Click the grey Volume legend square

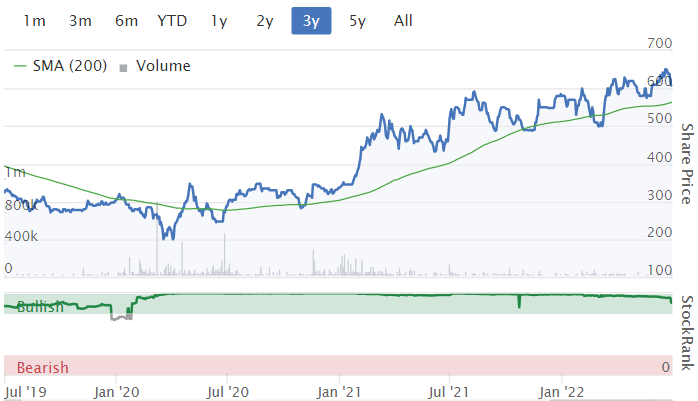pos(124,68)
